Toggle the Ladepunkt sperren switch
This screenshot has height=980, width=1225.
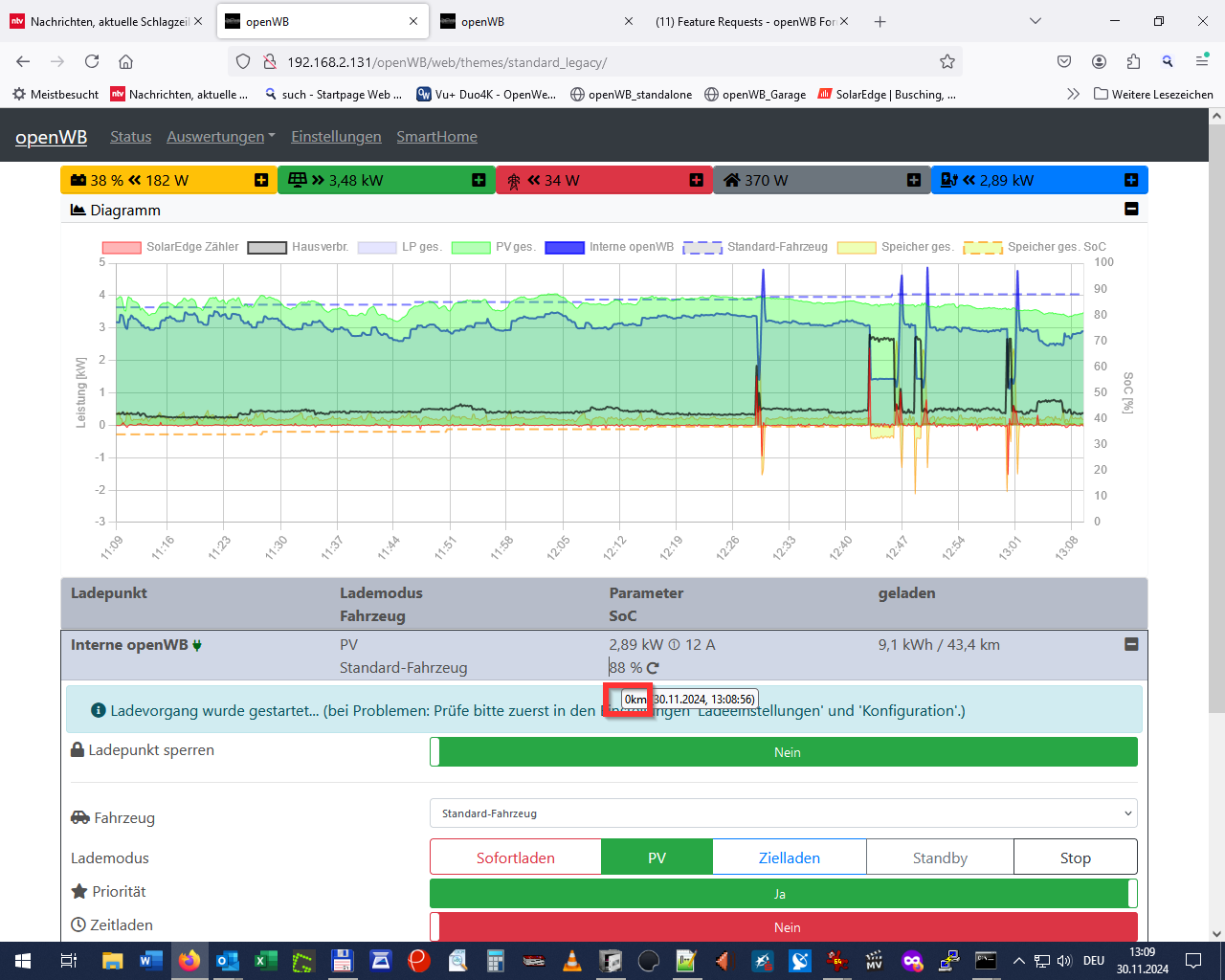[784, 752]
